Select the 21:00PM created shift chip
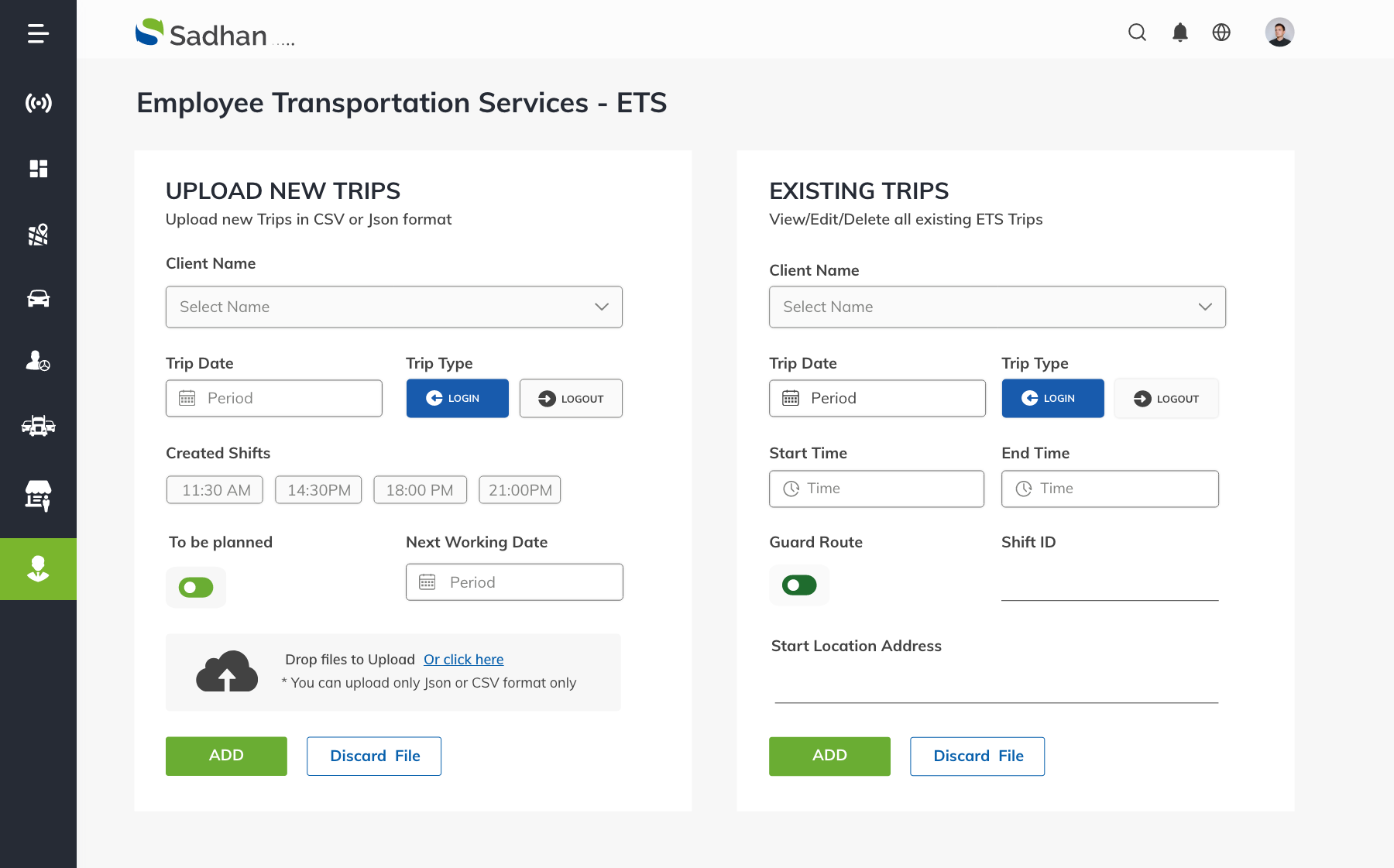This screenshot has height=868, width=1394. click(x=520, y=490)
